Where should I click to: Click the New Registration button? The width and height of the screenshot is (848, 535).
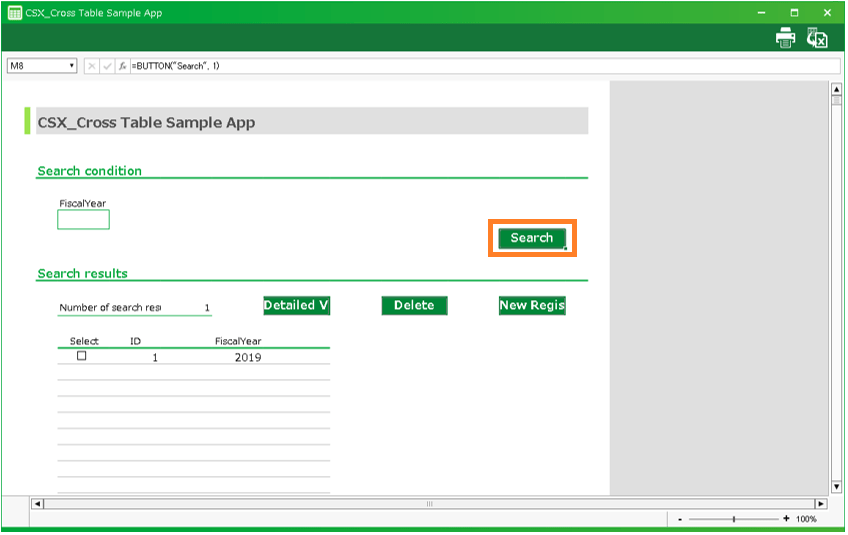point(532,306)
